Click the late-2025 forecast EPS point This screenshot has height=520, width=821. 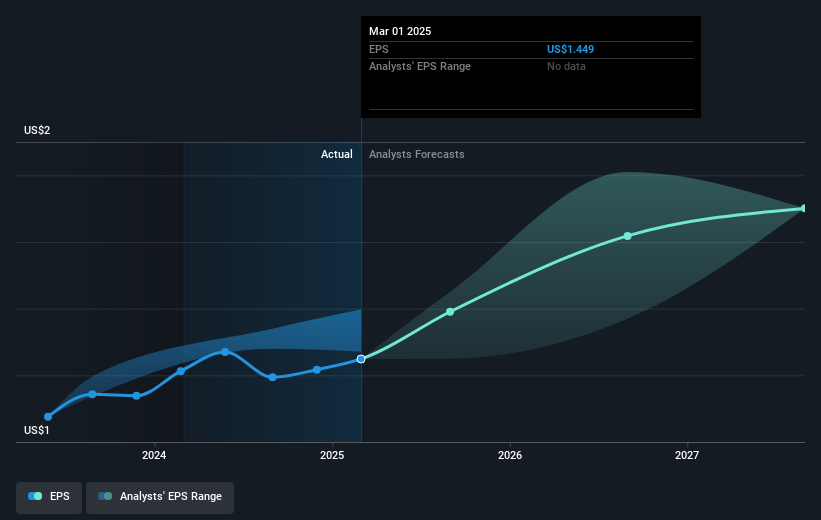coord(450,312)
